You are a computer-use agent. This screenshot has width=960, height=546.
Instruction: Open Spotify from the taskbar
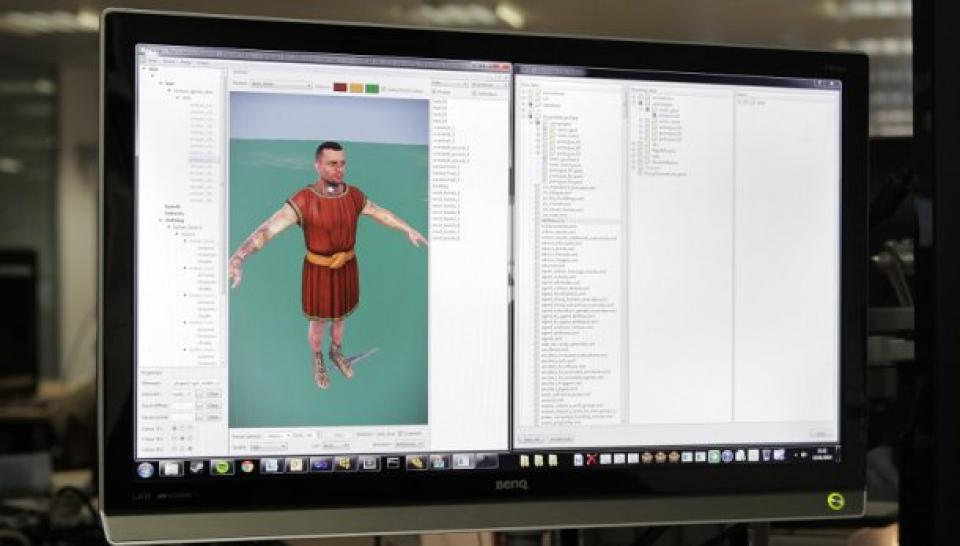222,467
